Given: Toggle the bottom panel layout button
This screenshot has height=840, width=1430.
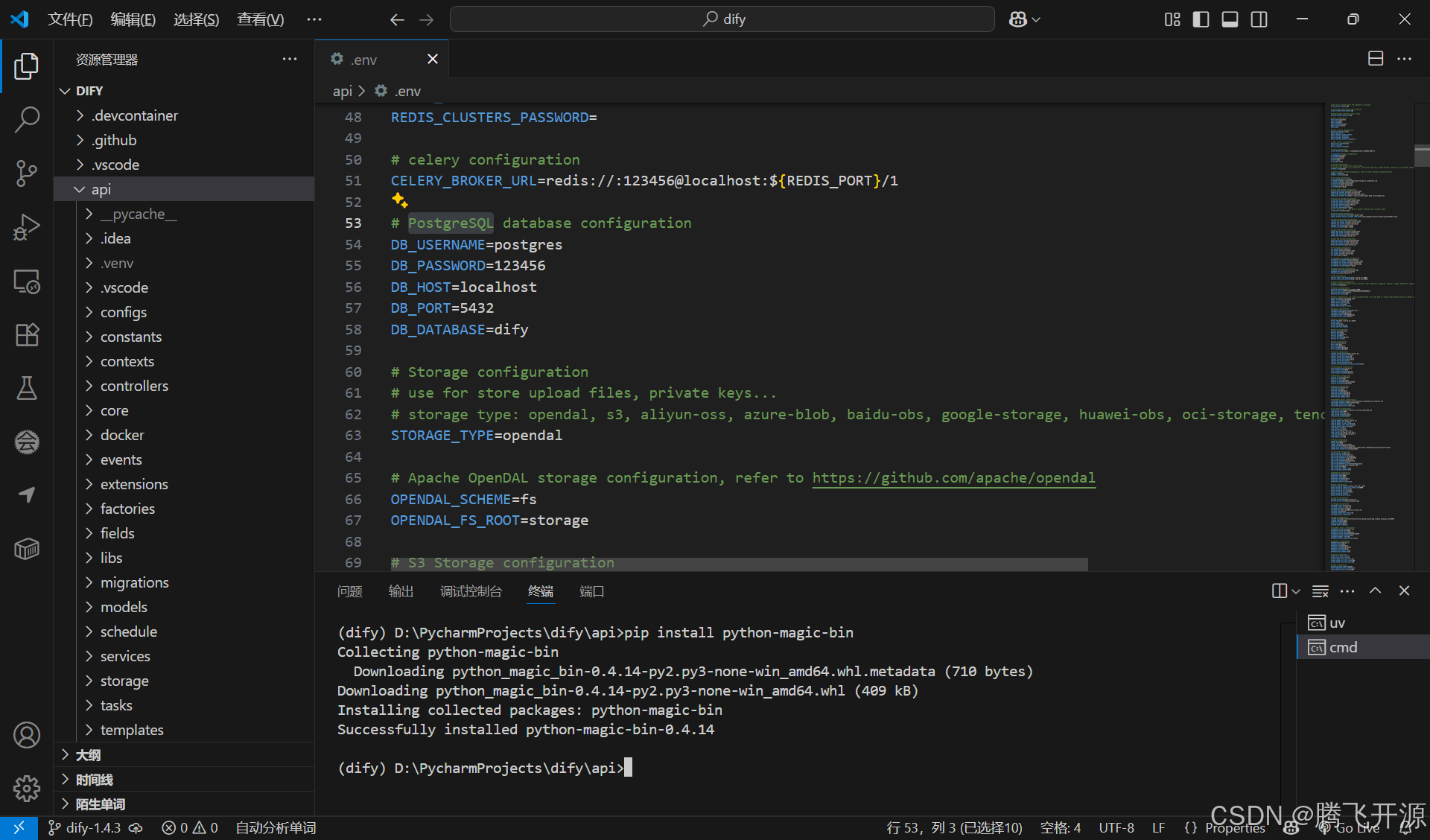Looking at the screenshot, I should [1230, 19].
